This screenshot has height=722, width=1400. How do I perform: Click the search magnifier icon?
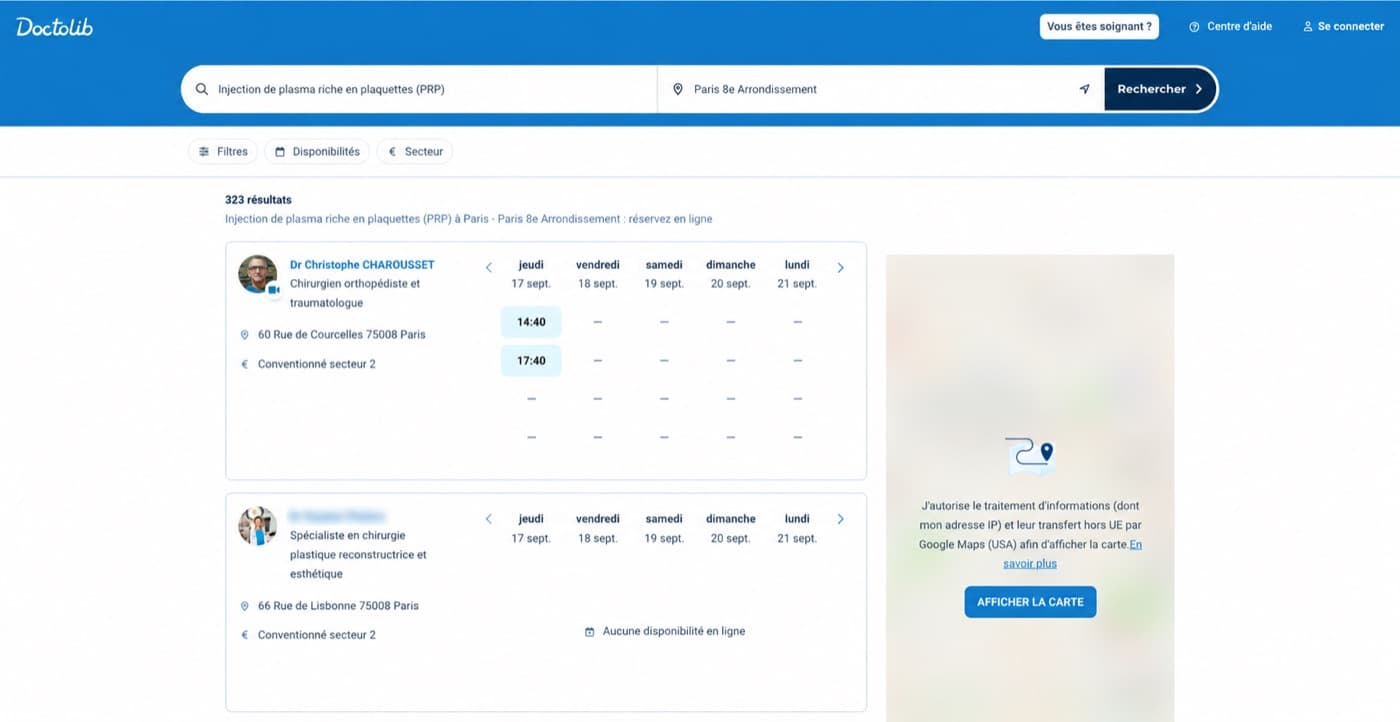pos(202,89)
